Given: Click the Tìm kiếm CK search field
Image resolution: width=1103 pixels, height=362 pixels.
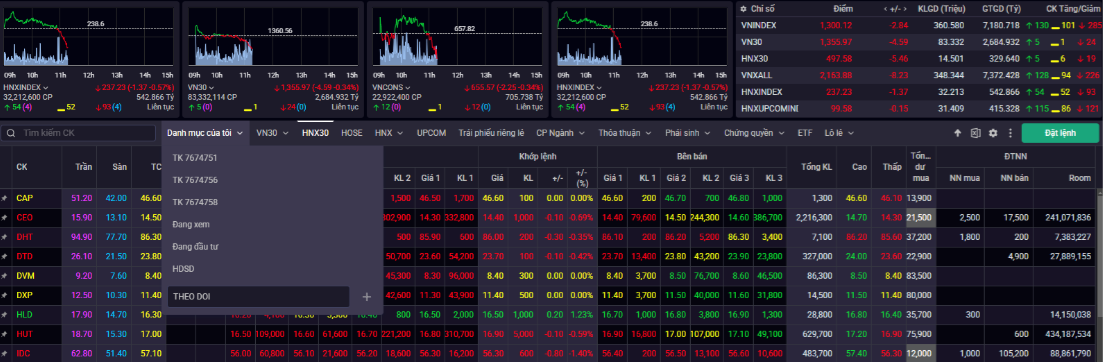Looking at the screenshot, I should (80, 133).
